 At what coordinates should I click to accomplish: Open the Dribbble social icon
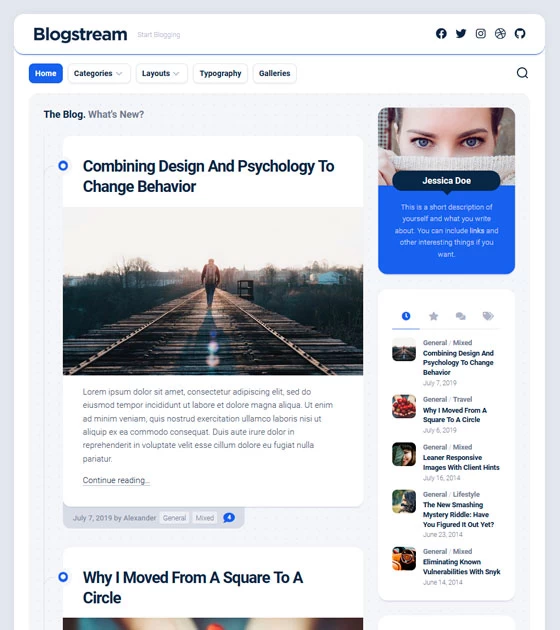tap(500, 34)
